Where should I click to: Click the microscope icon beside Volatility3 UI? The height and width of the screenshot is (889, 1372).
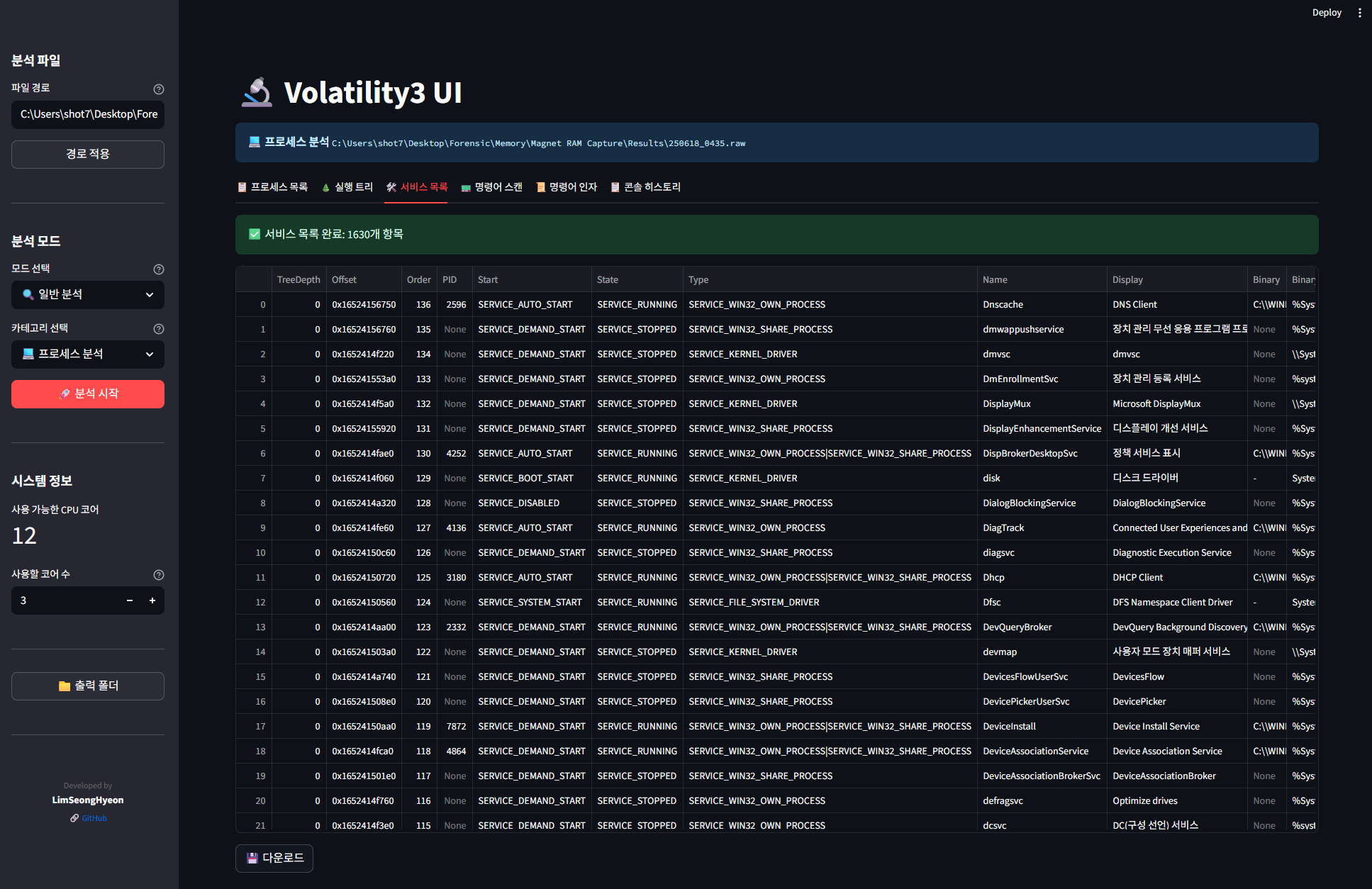(x=256, y=93)
